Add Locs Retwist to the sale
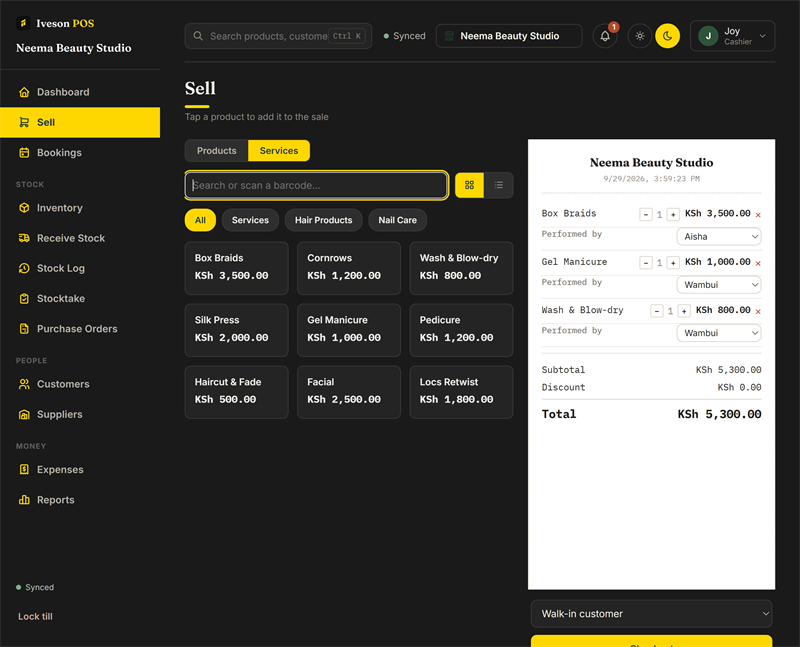The height and width of the screenshot is (647, 800). [x=461, y=392]
